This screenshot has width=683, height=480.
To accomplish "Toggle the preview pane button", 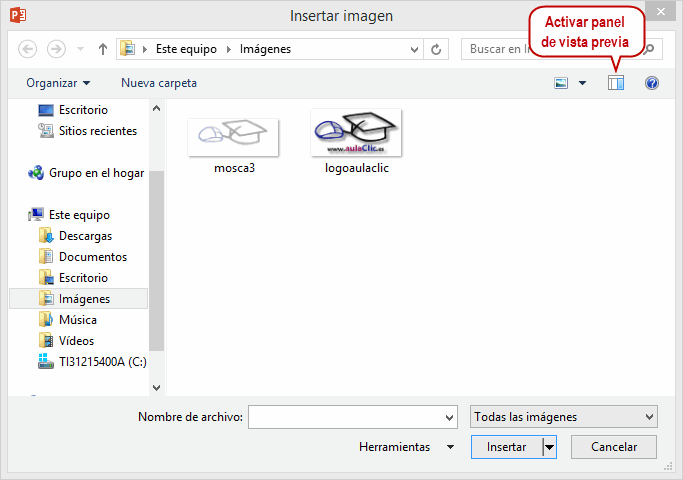I will (x=616, y=83).
